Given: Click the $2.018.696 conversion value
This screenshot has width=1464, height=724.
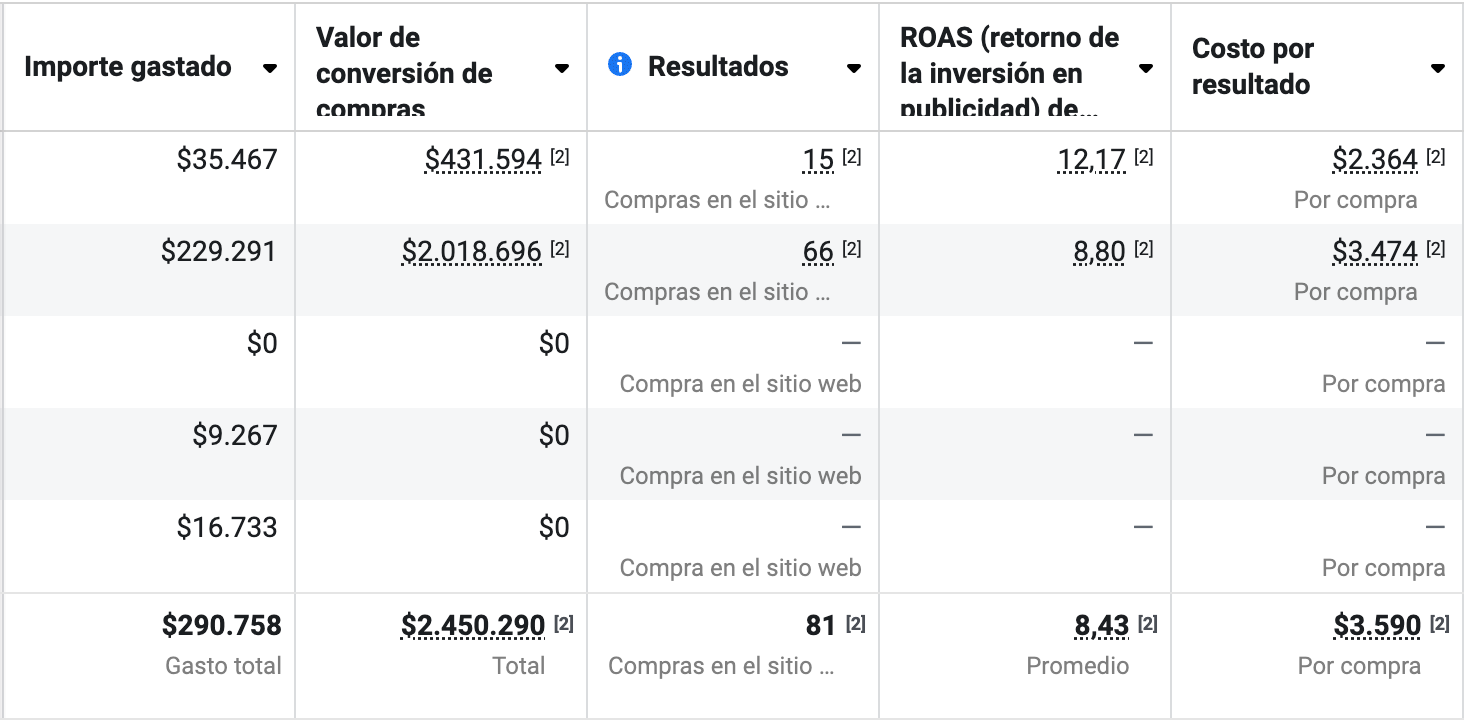Looking at the screenshot, I should click(x=471, y=252).
